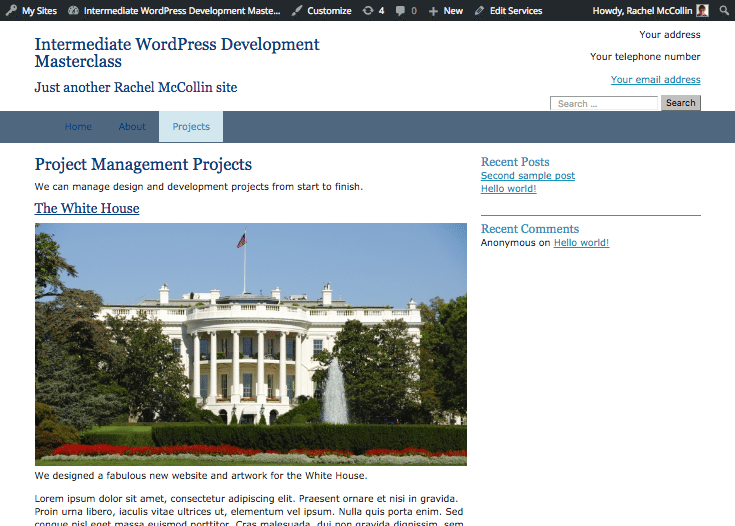The width and height of the screenshot is (735, 526).
Task: Click the admin bar search magnifier icon
Action: tap(724, 10)
